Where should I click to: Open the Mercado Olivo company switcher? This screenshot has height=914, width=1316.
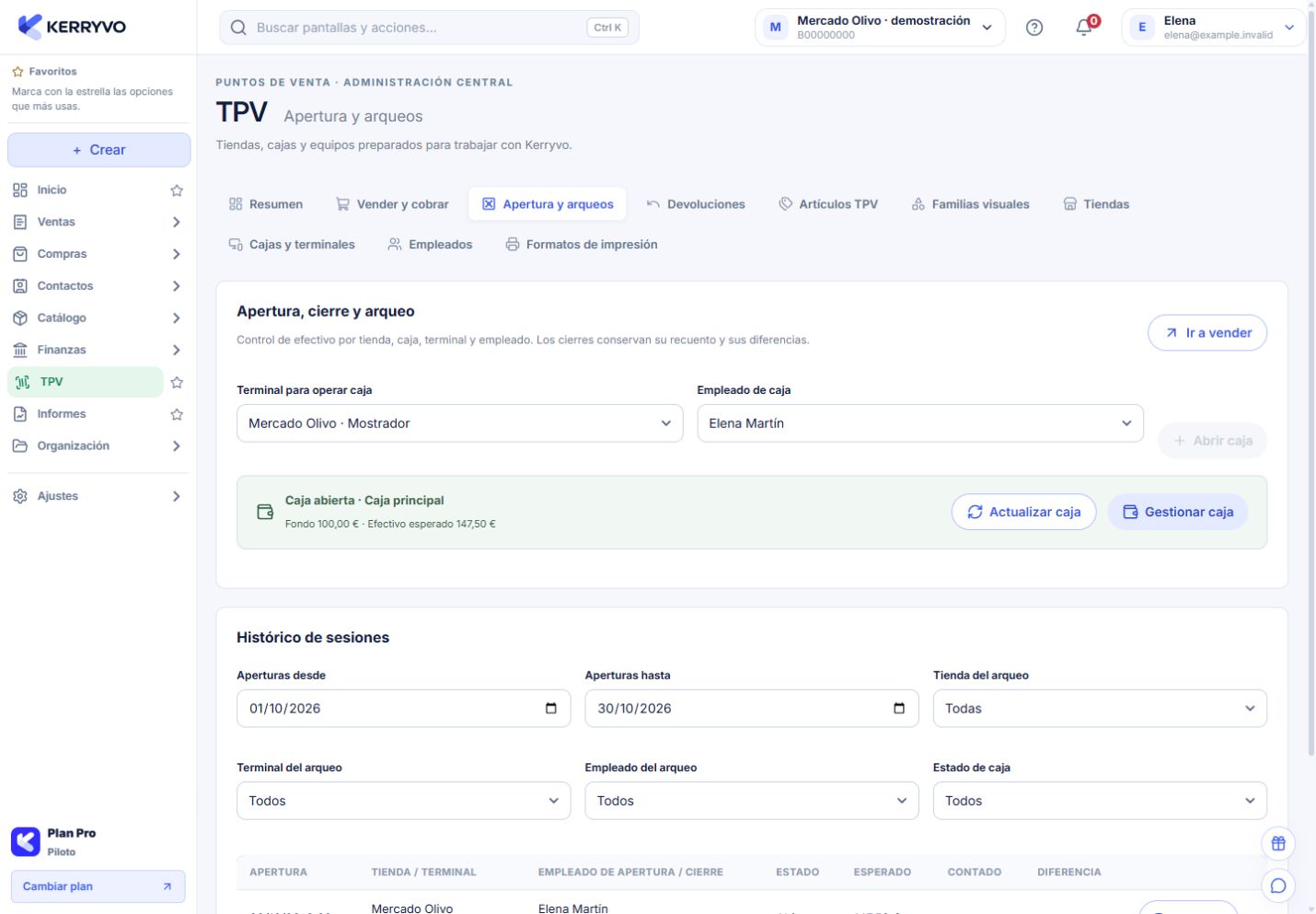880,28
